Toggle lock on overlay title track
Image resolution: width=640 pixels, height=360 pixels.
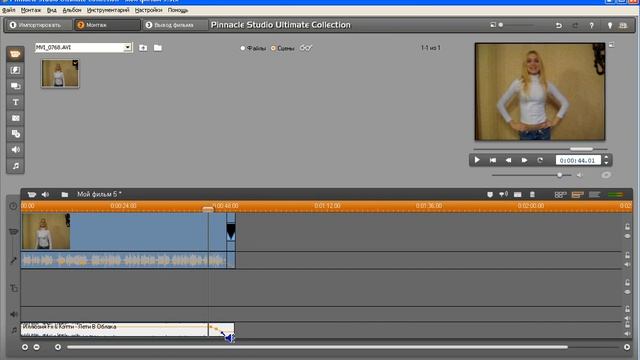pos(627,282)
